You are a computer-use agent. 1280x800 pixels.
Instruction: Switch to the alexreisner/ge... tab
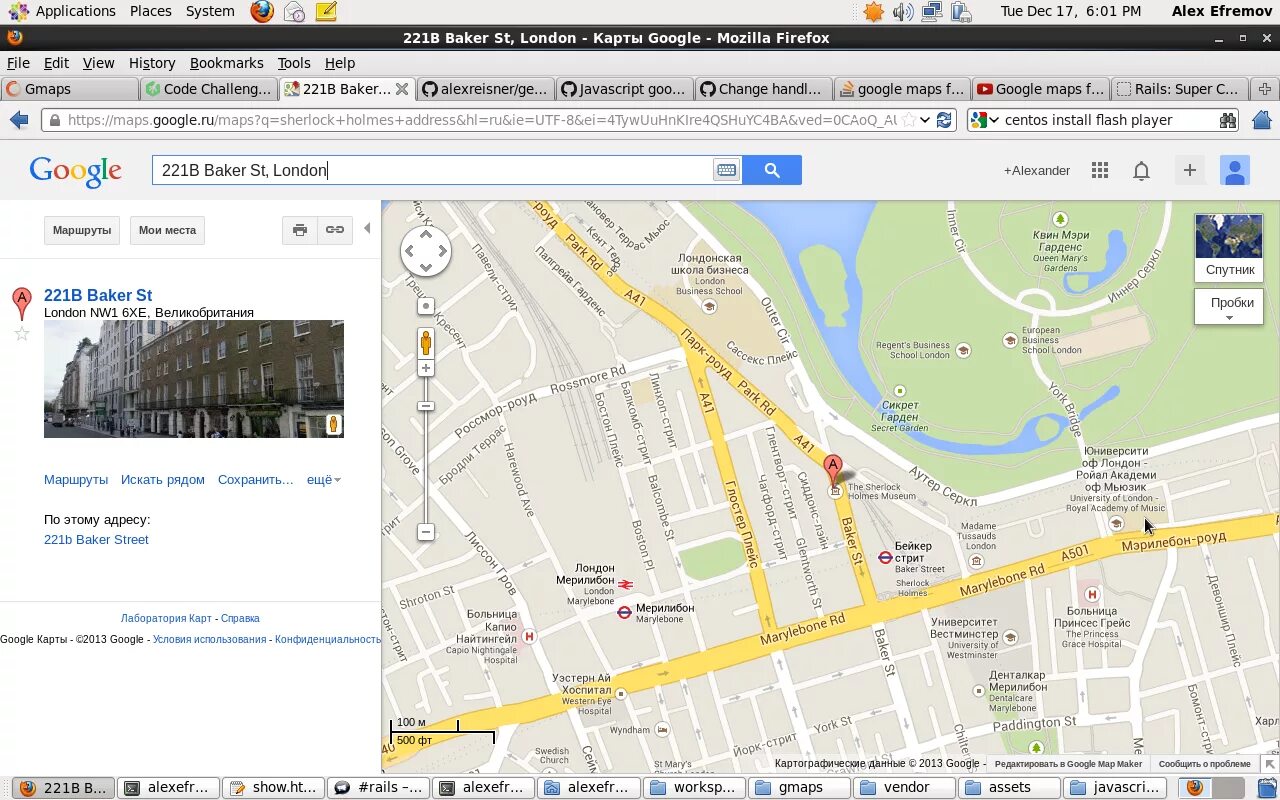tap(485, 89)
